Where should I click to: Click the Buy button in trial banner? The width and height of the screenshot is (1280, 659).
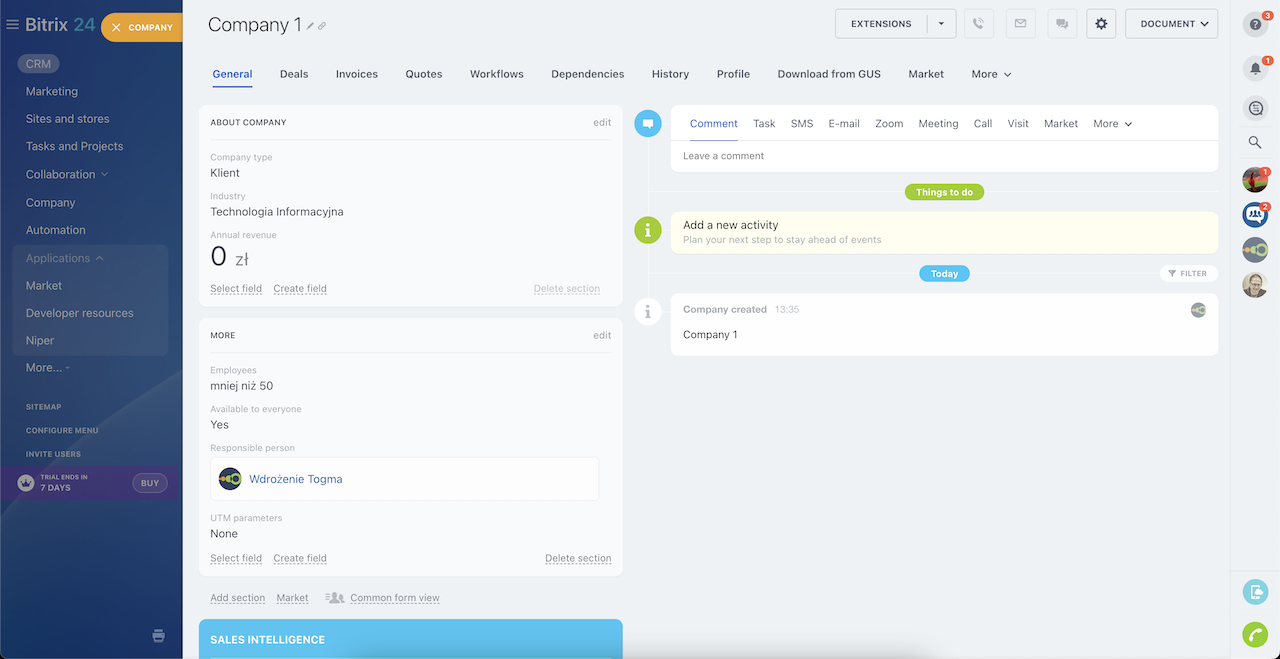149,483
